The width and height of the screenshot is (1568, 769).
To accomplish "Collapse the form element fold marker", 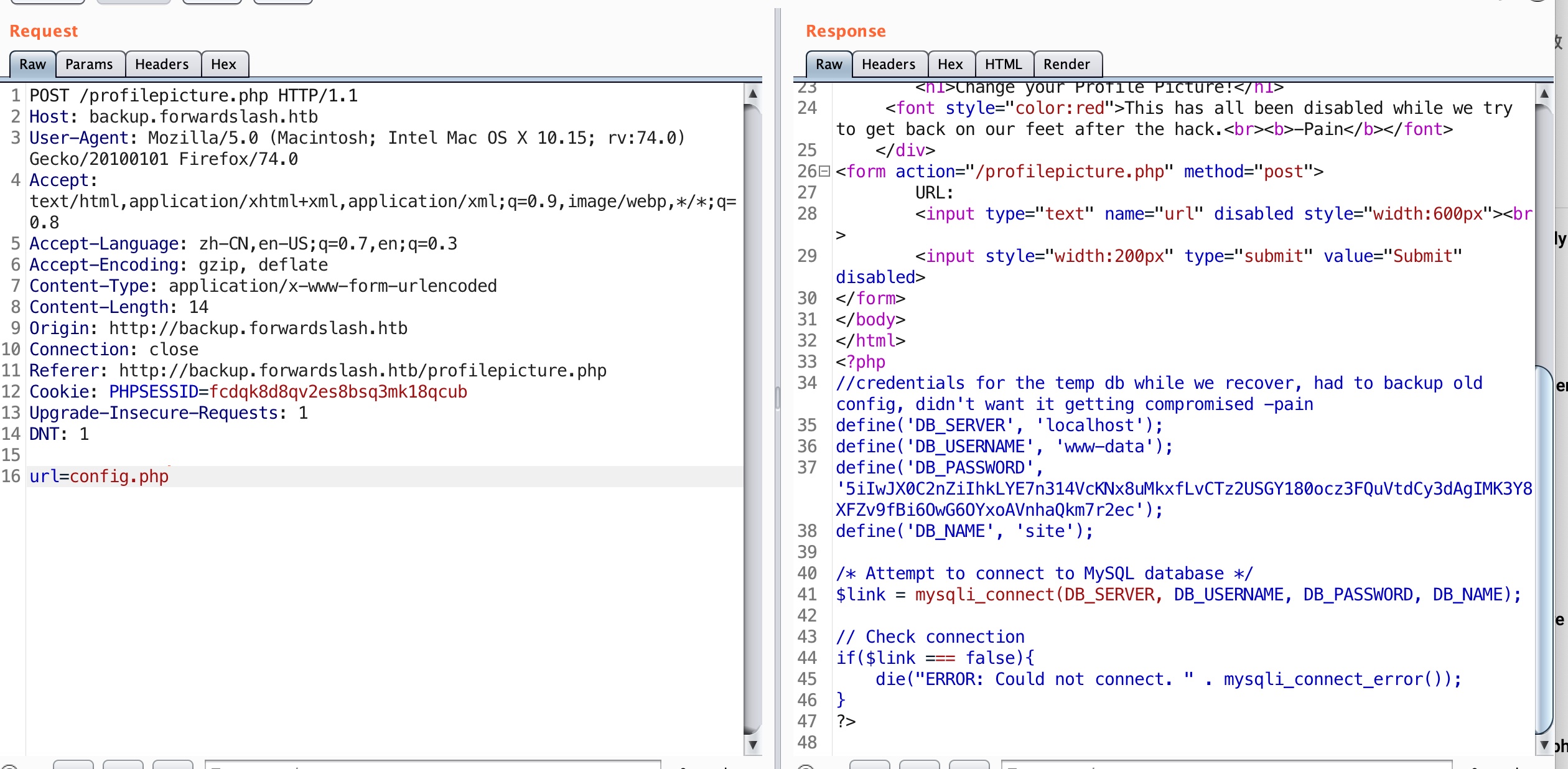I will pyautogui.click(x=825, y=171).
